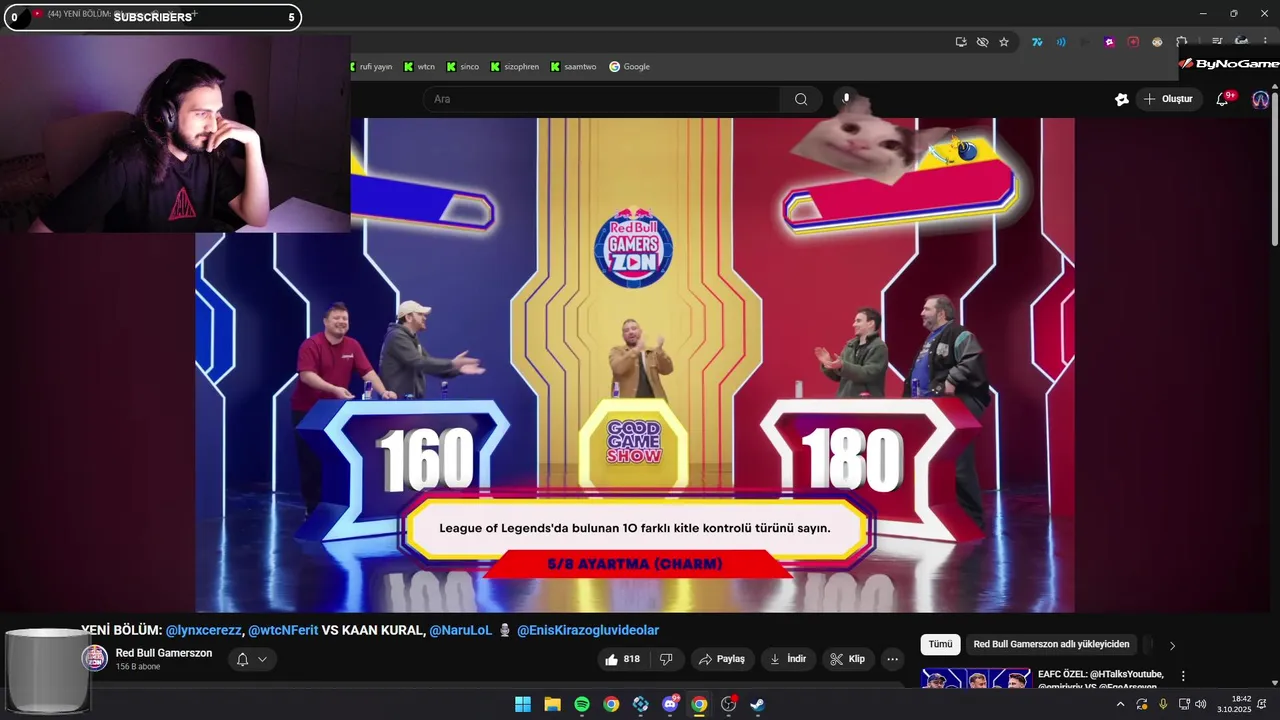Open the sizophren bookmark
The image size is (1280, 720).
pos(514,67)
